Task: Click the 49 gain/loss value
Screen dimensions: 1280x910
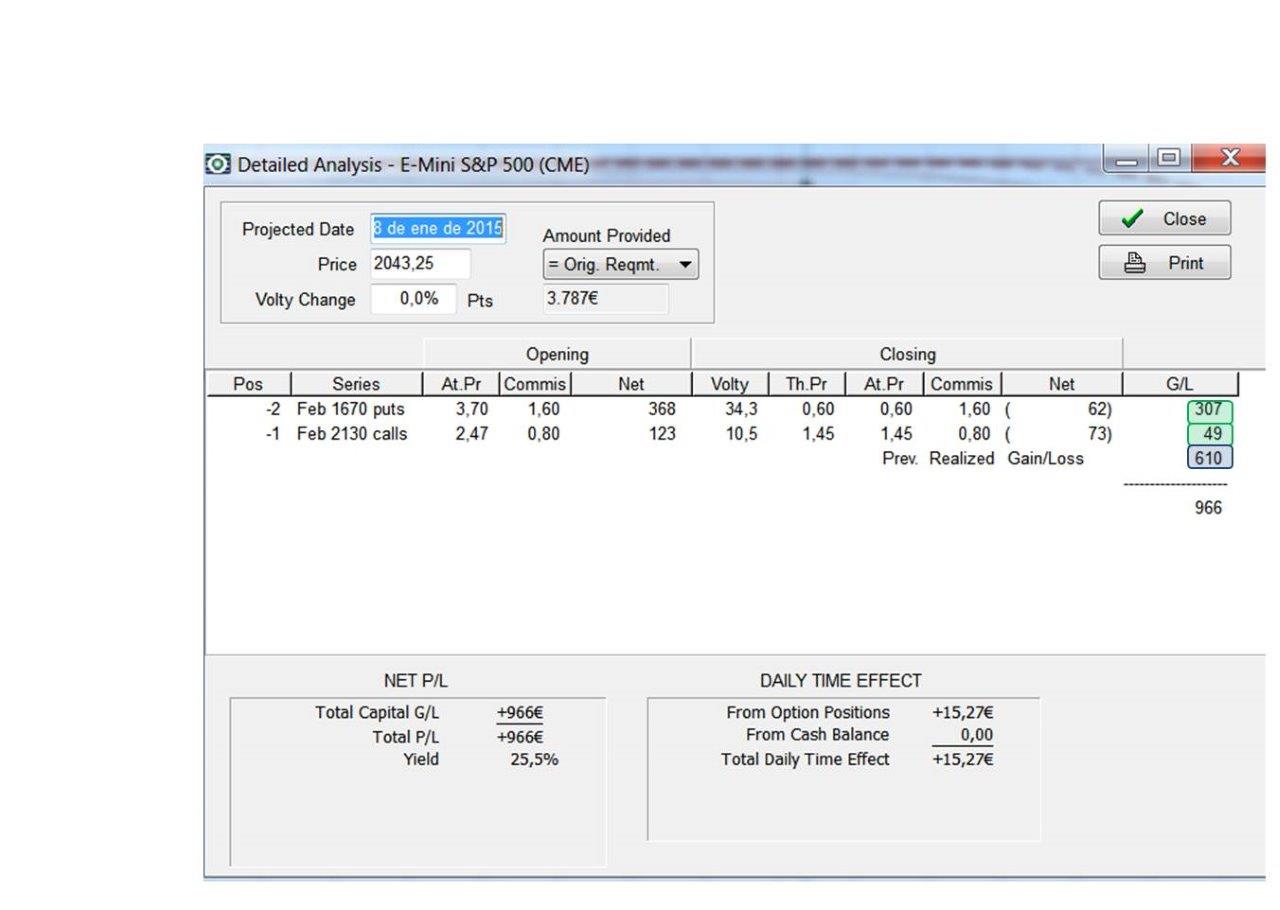Action: coord(1210,434)
